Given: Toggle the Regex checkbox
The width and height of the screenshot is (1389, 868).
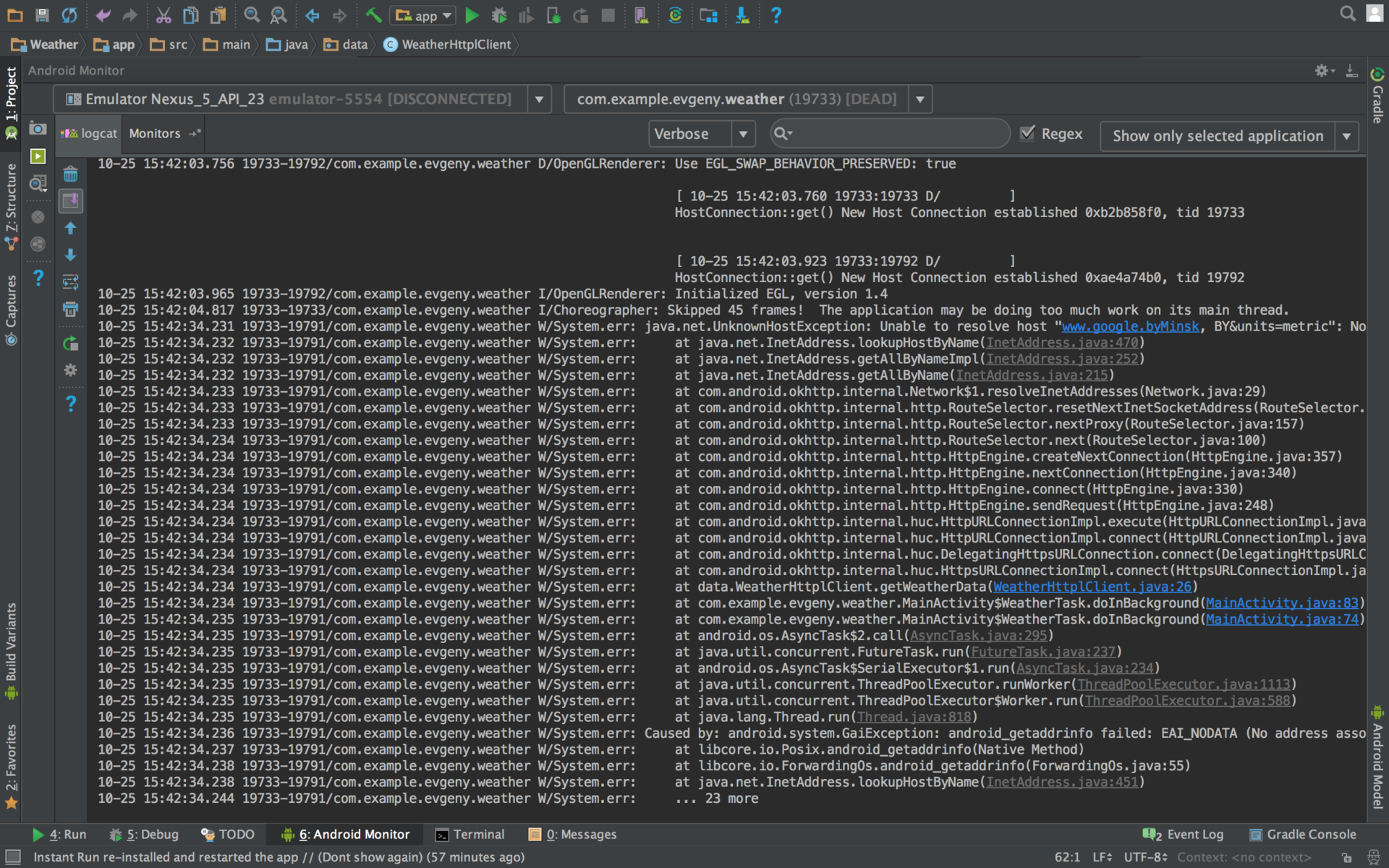Looking at the screenshot, I should click(x=1027, y=133).
